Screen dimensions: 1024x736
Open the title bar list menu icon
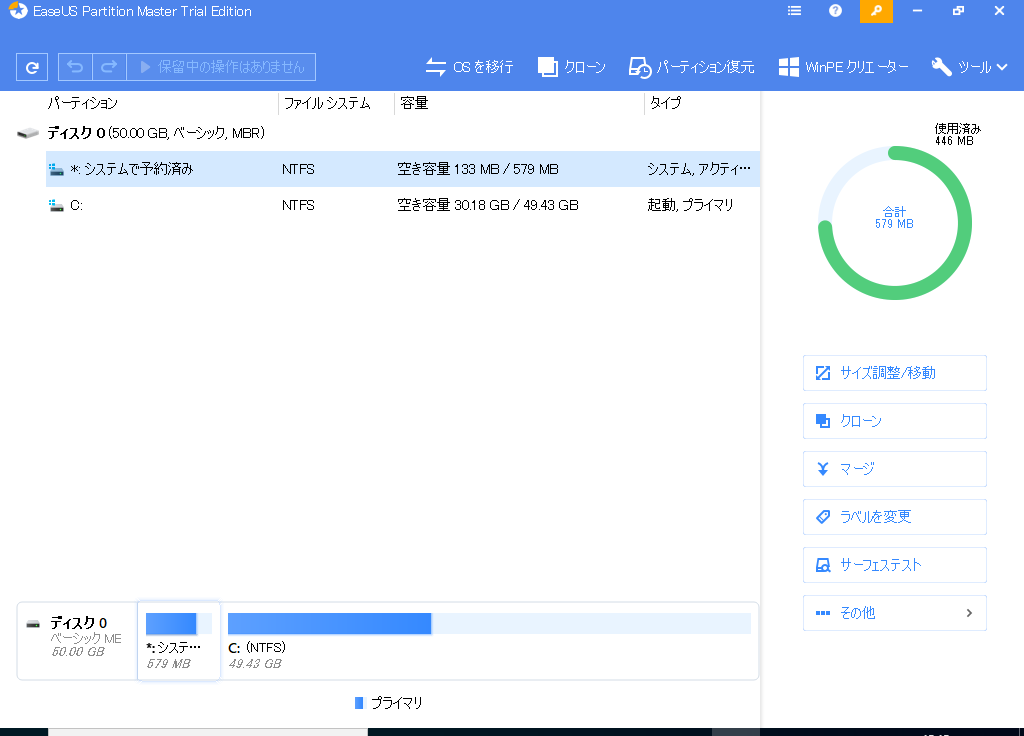coord(794,11)
